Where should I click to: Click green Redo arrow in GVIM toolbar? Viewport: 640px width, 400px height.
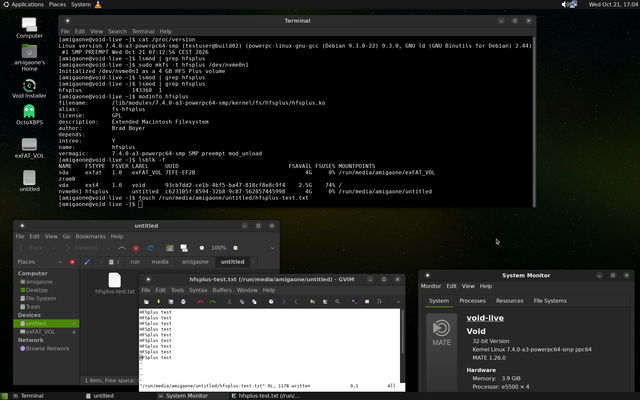pos(213,302)
